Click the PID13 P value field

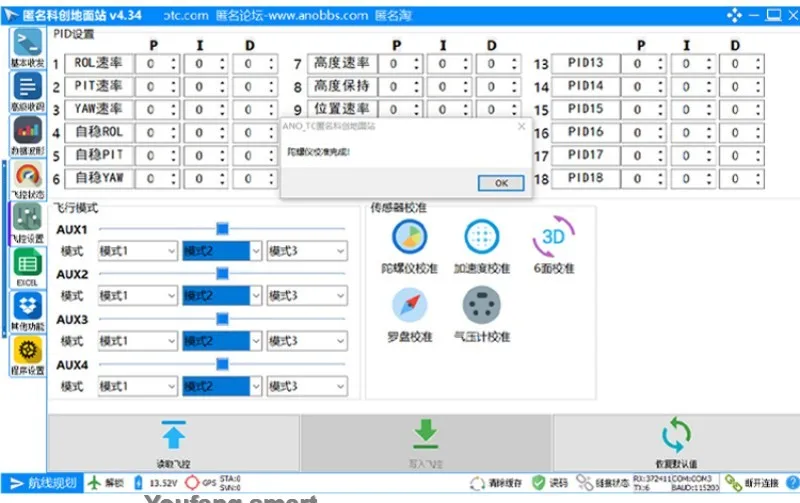coord(644,64)
